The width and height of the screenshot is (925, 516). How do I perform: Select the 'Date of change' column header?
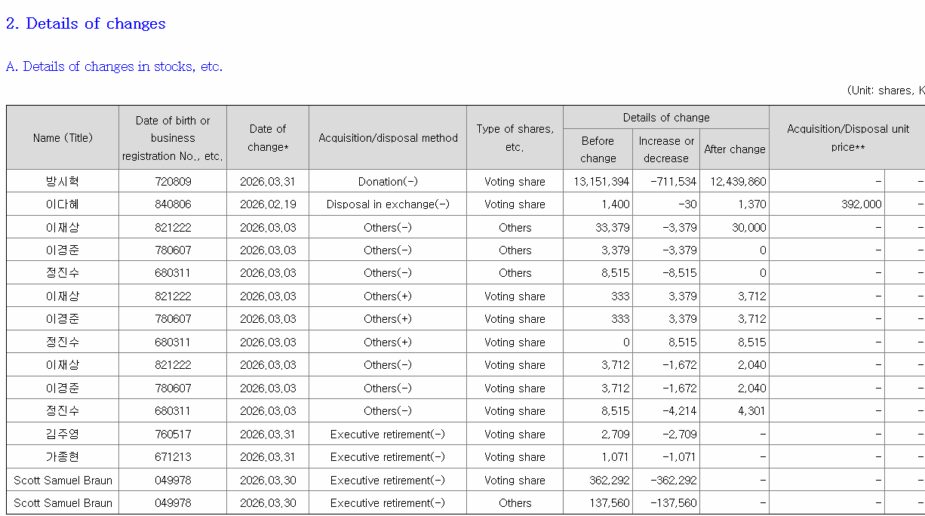(267, 138)
